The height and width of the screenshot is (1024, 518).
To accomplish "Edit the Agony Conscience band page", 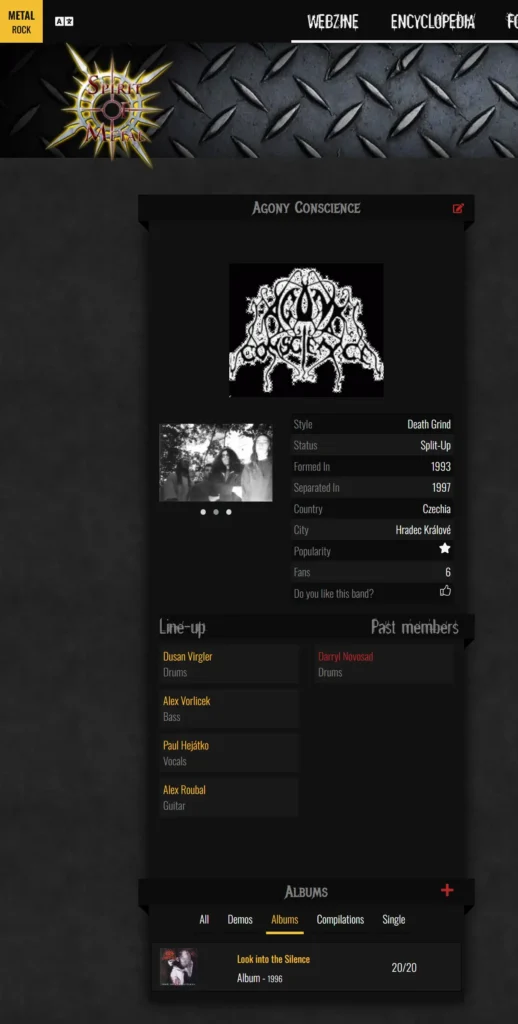I will click(x=458, y=208).
